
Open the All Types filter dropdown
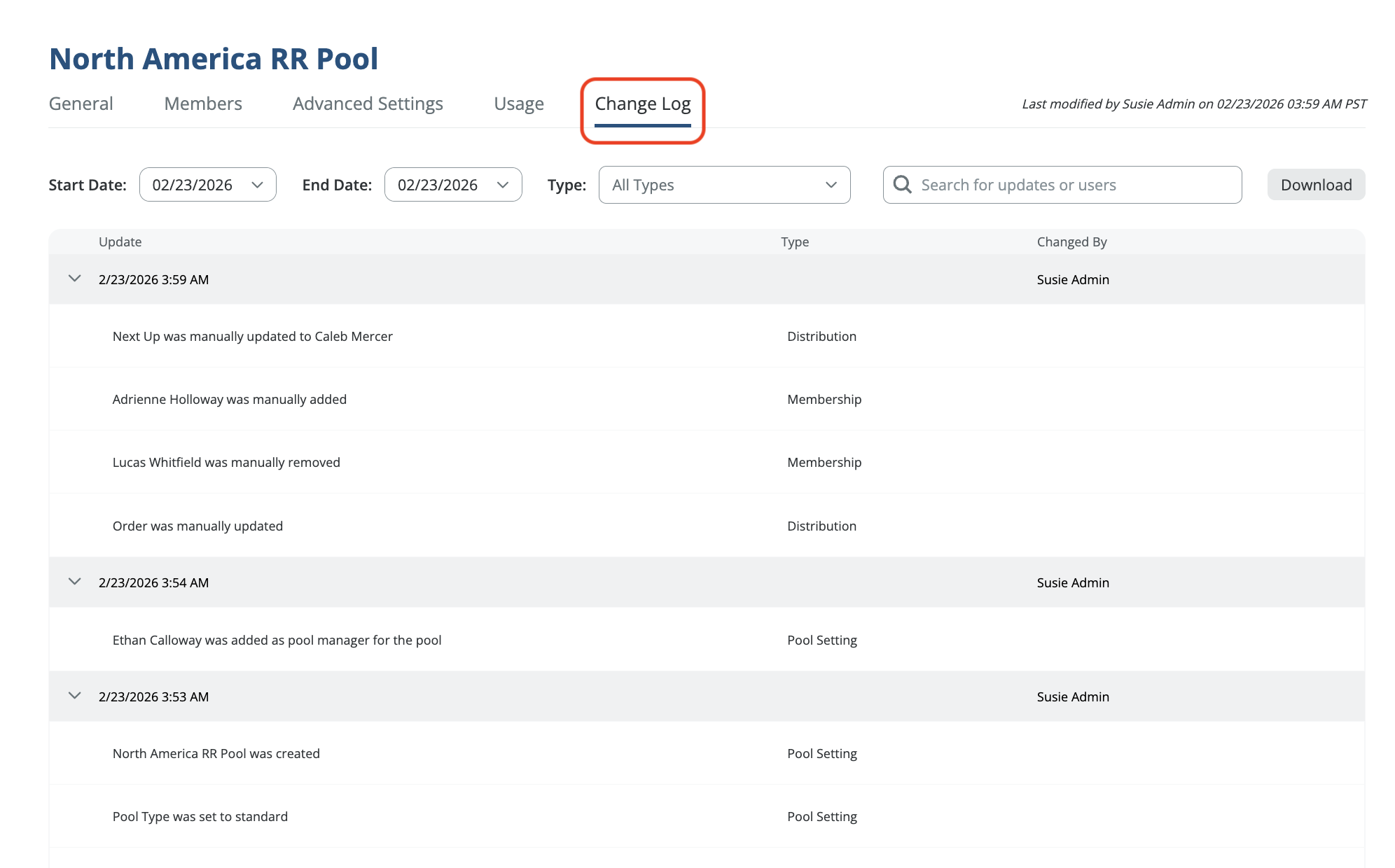click(724, 185)
